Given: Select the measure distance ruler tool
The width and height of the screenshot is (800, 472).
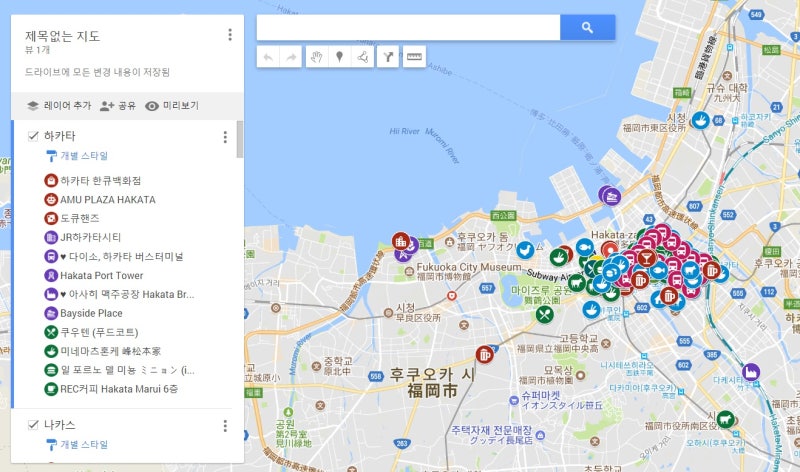Looking at the screenshot, I should [414, 57].
